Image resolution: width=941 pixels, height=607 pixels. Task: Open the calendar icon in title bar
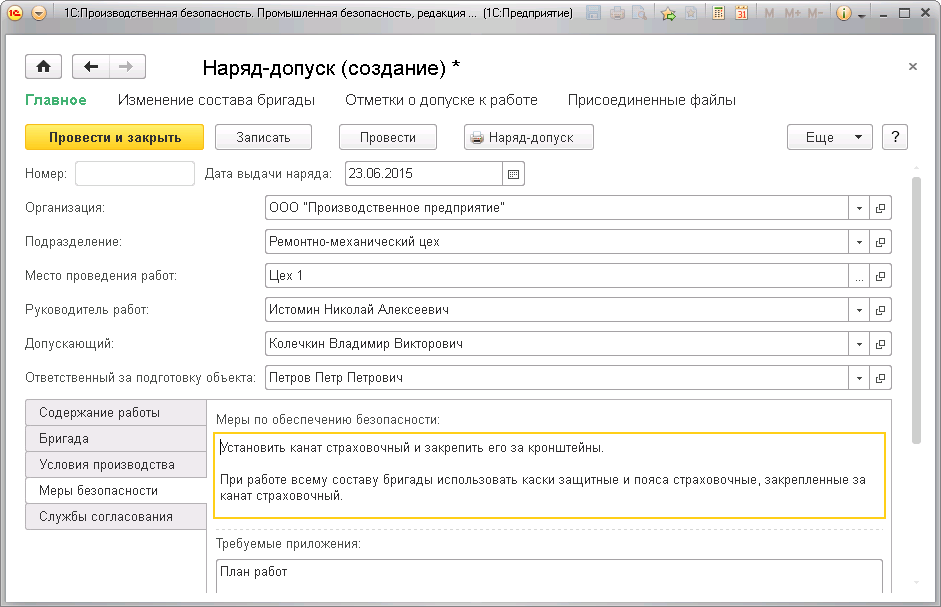point(741,14)
